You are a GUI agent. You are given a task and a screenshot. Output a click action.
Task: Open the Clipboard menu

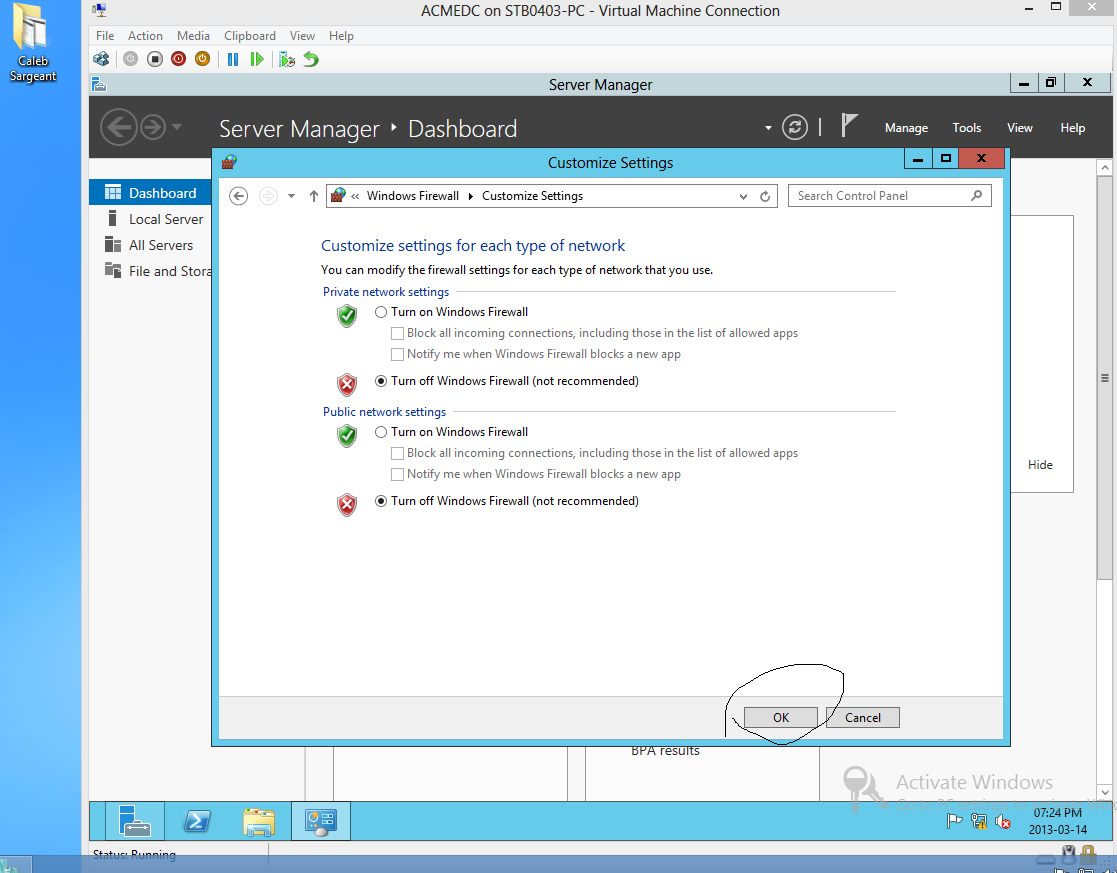250,36
